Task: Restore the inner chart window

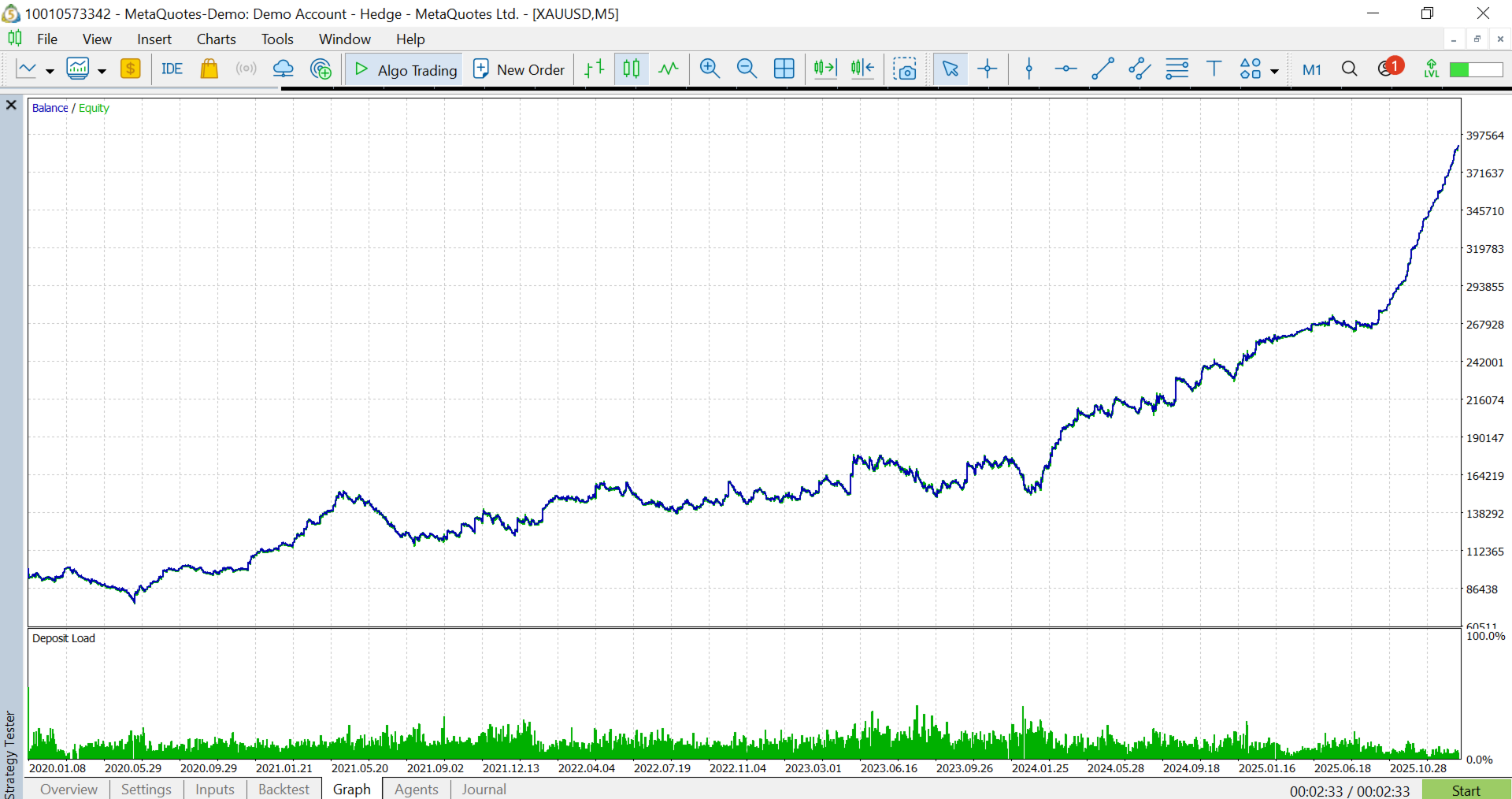Action: [x=1477, y=39]
